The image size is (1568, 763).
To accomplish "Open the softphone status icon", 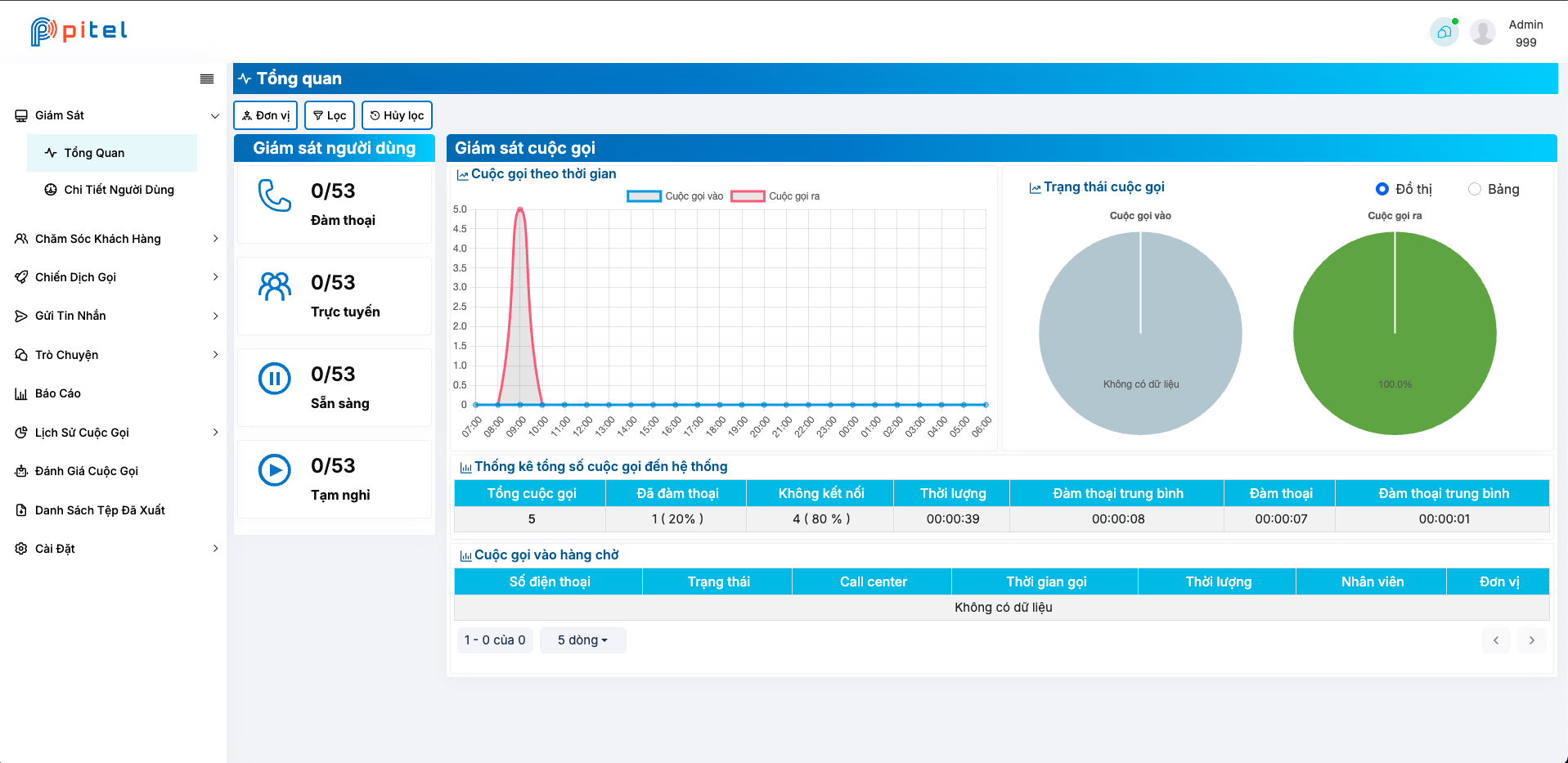I will click(1444, 32).
